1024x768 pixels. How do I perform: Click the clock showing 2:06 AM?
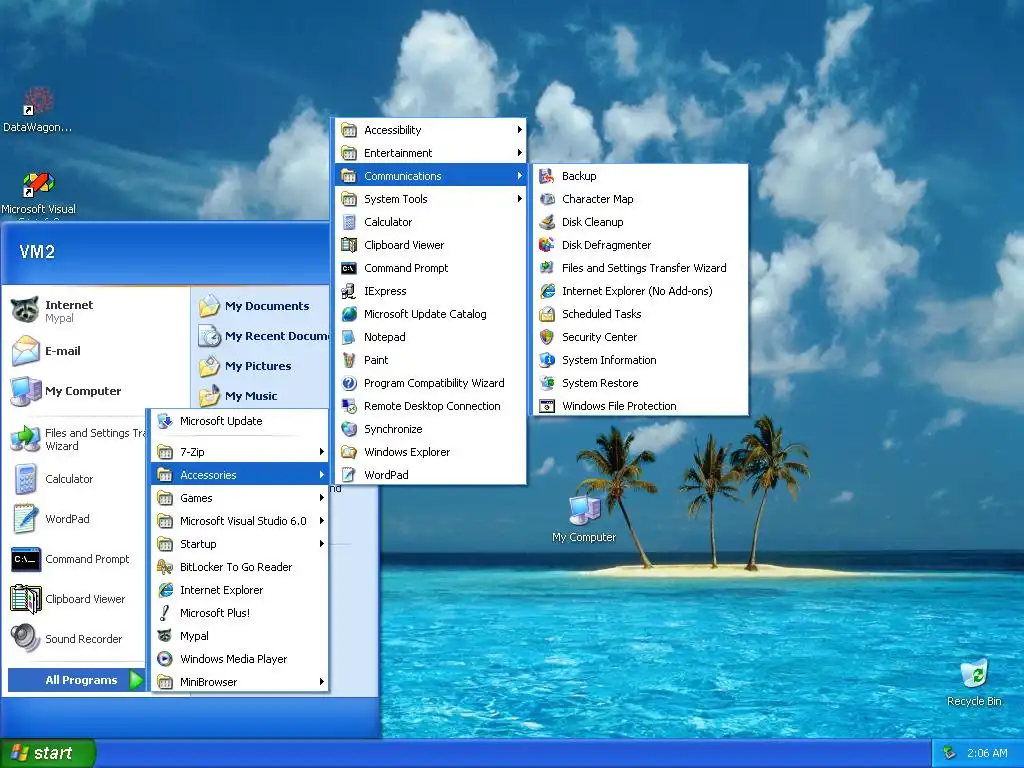coord(987,753)
